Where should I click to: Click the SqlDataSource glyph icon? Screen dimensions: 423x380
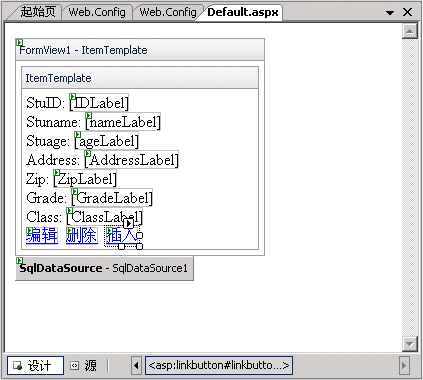[x=20, y=261]
